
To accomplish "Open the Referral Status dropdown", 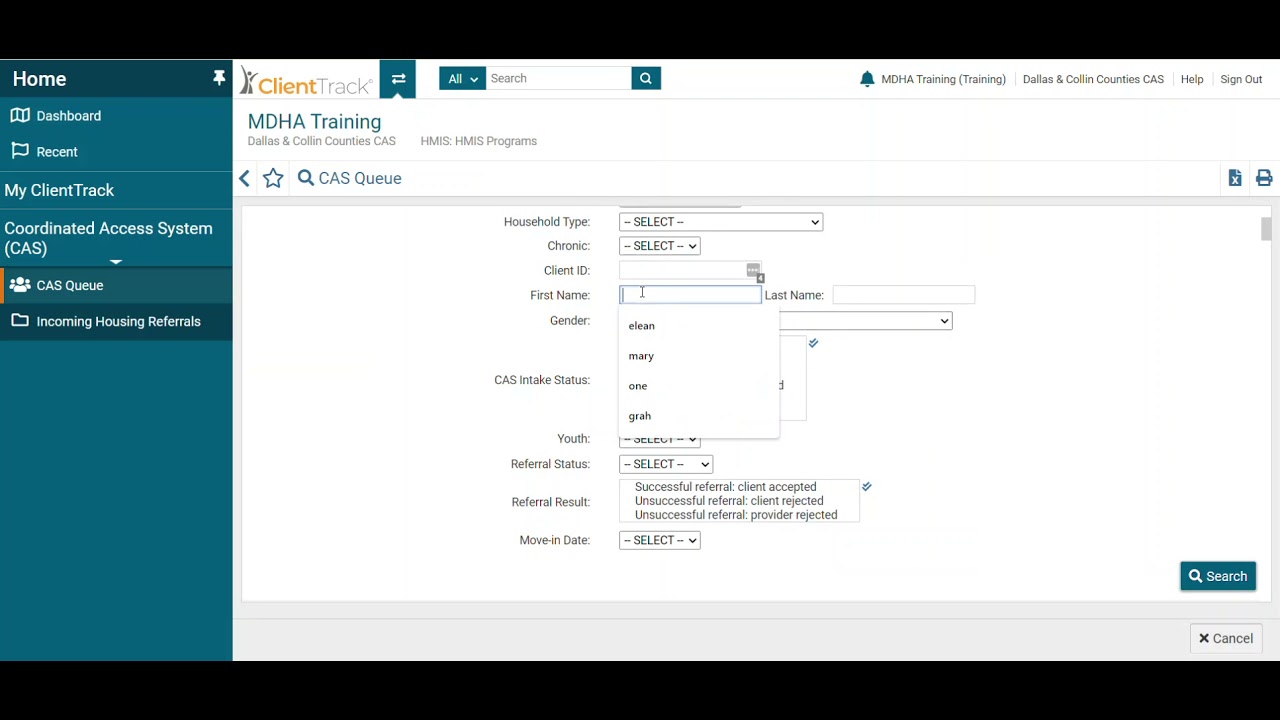I will (x=665, y=464).
